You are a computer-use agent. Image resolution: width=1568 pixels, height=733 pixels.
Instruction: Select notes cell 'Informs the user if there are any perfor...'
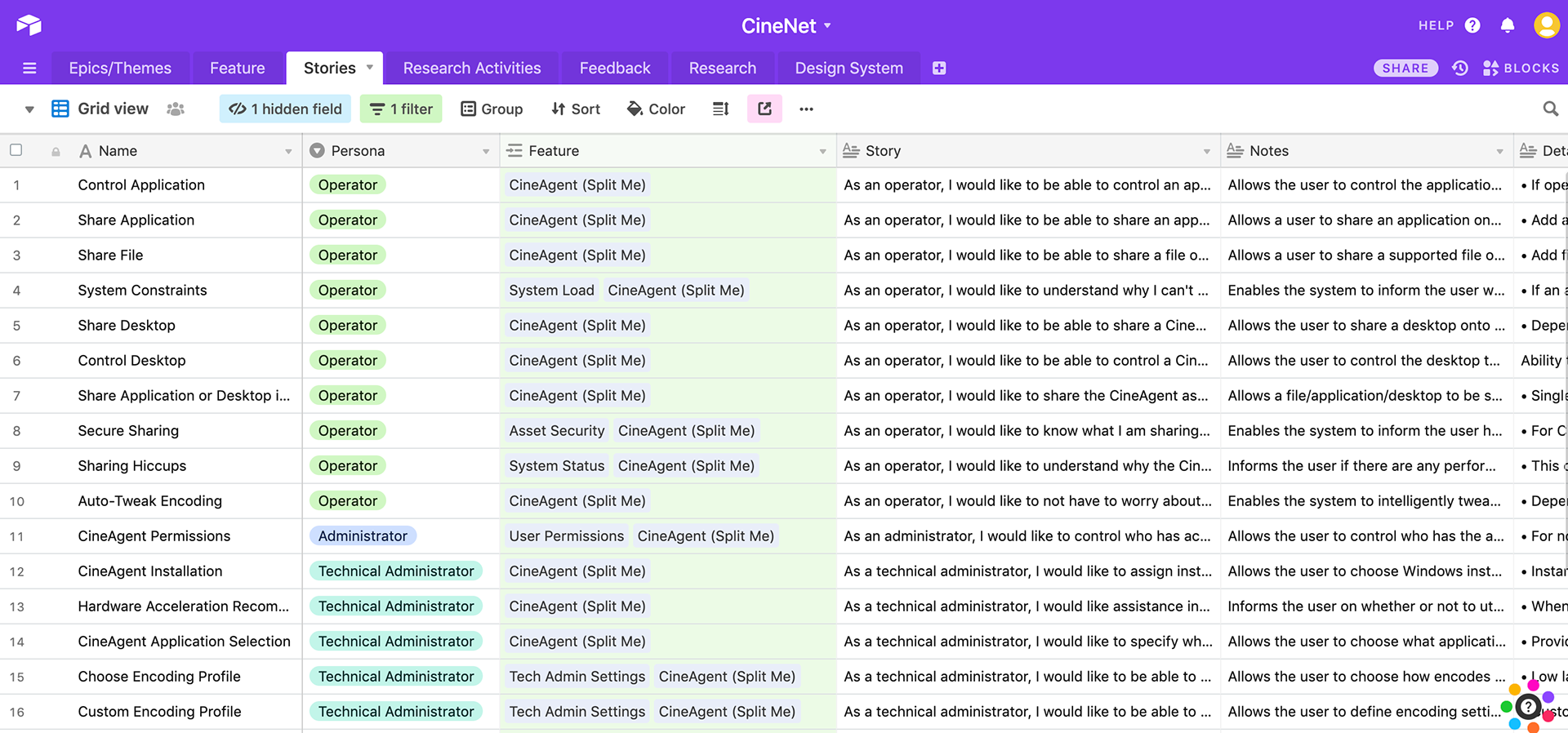coord(1366,466)
